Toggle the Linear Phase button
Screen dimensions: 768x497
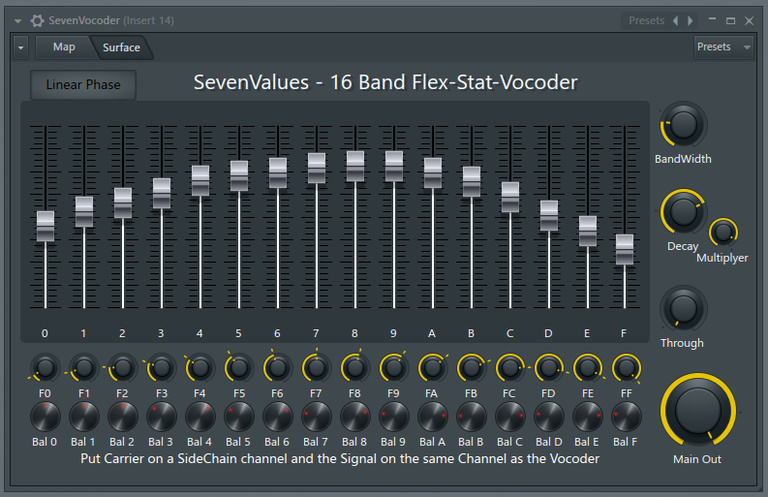pos(83,85)
